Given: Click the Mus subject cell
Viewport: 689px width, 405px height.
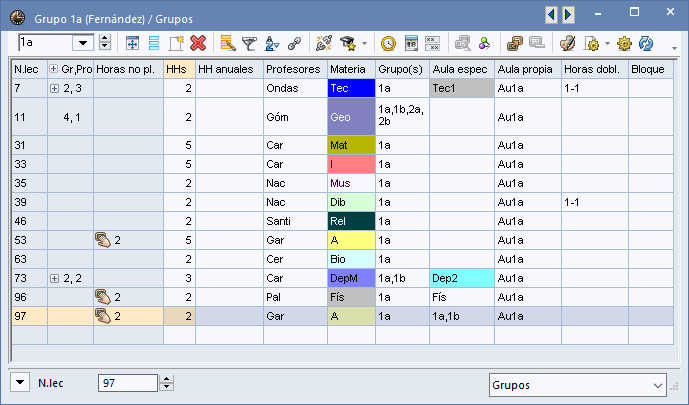Looking at the screenshot, I should pos(351,183).
